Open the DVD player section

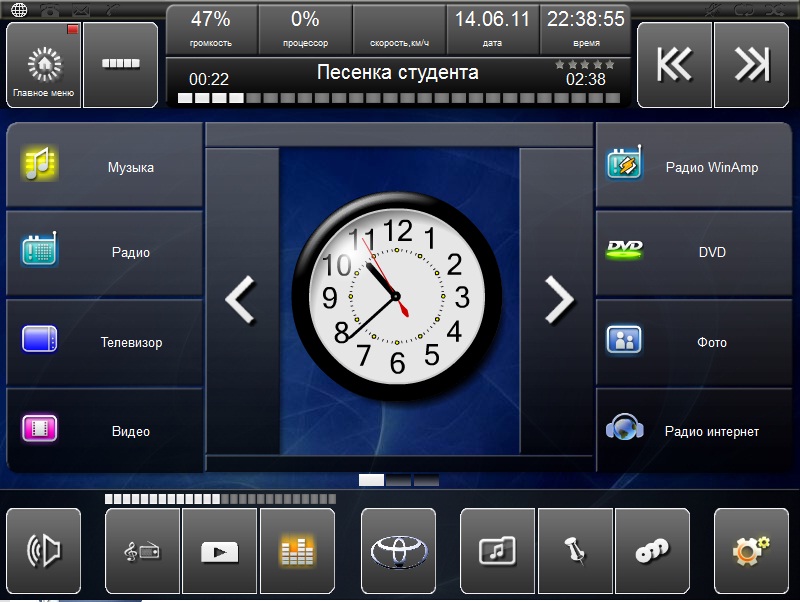coord(694,253)
